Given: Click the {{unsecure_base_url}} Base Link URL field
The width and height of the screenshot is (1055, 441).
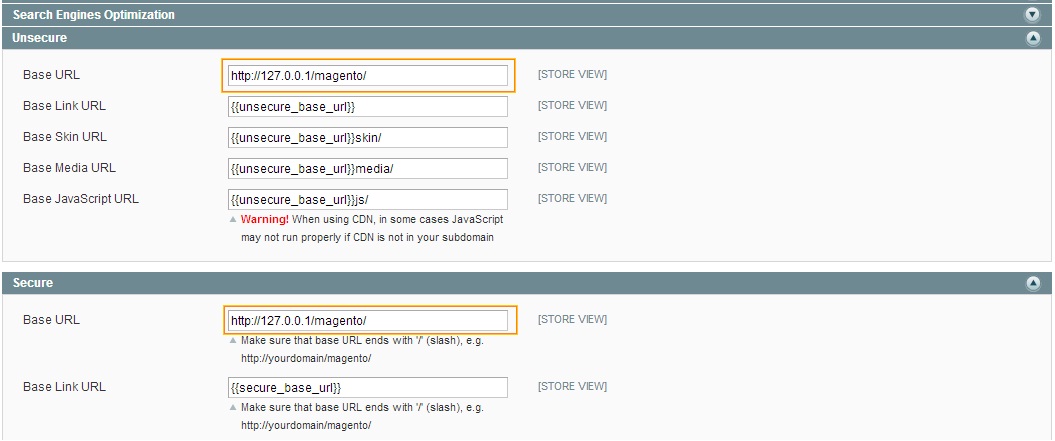Looking at the screenshot, I should point(367,107).
